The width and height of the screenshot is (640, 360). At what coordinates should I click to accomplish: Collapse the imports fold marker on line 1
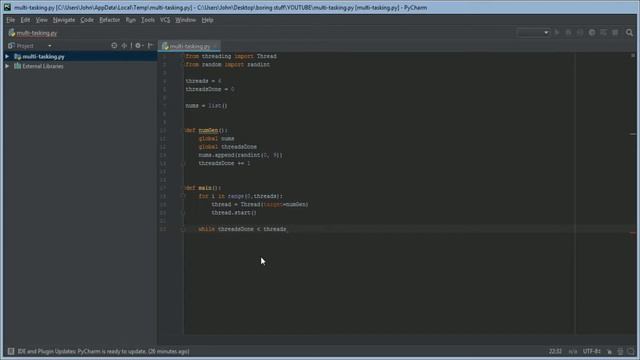[x=184, y=56]
